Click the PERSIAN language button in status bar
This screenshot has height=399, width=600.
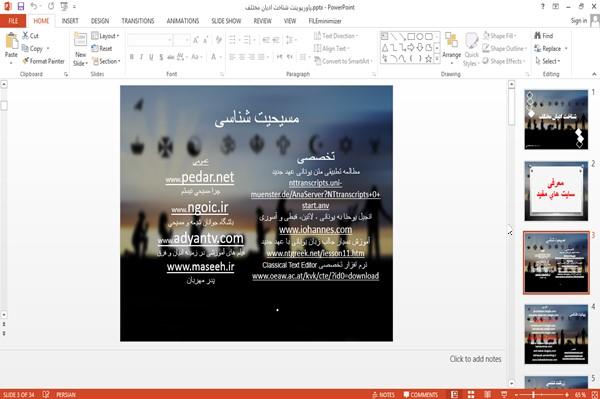click(x=66, y=394)
